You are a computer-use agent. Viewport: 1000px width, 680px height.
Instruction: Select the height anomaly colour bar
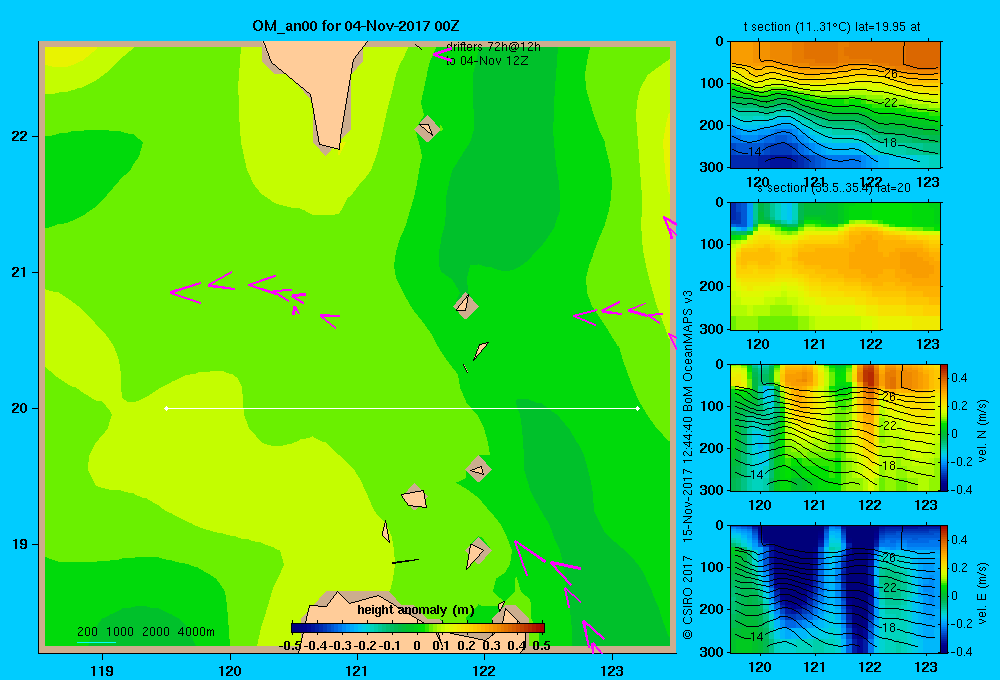tap(418, 628)
